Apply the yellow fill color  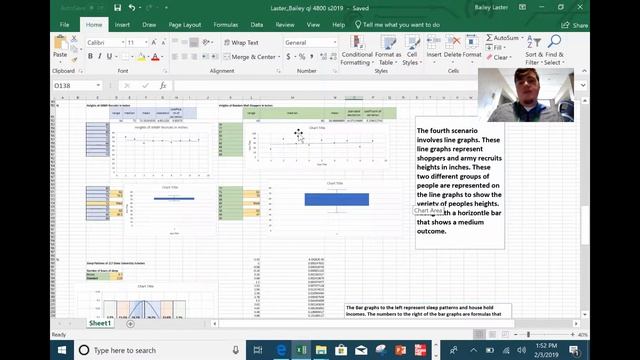click(x=142, y=57)
